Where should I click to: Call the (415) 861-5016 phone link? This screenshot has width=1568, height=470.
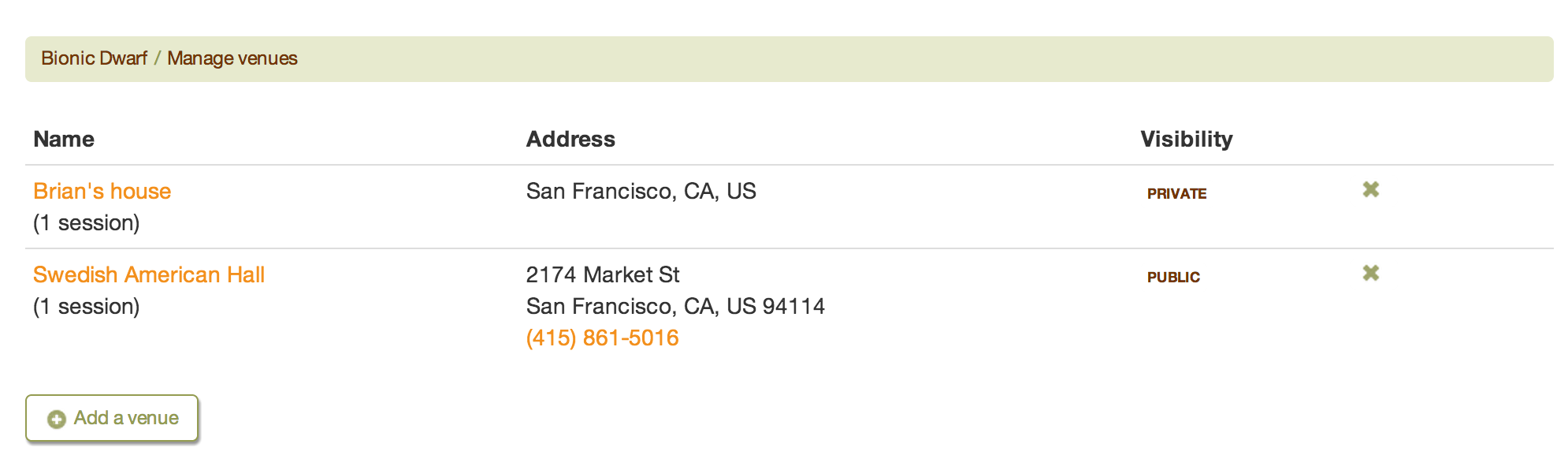pos(602,338)
